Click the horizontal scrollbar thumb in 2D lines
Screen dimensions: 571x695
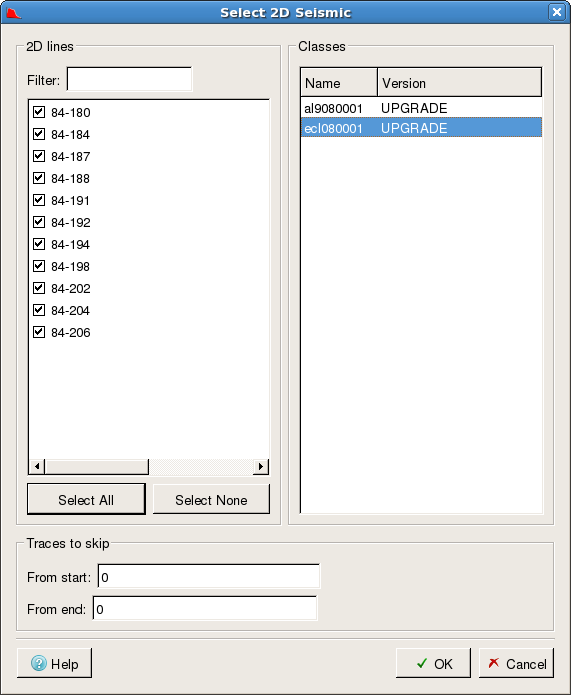[97, 466]
